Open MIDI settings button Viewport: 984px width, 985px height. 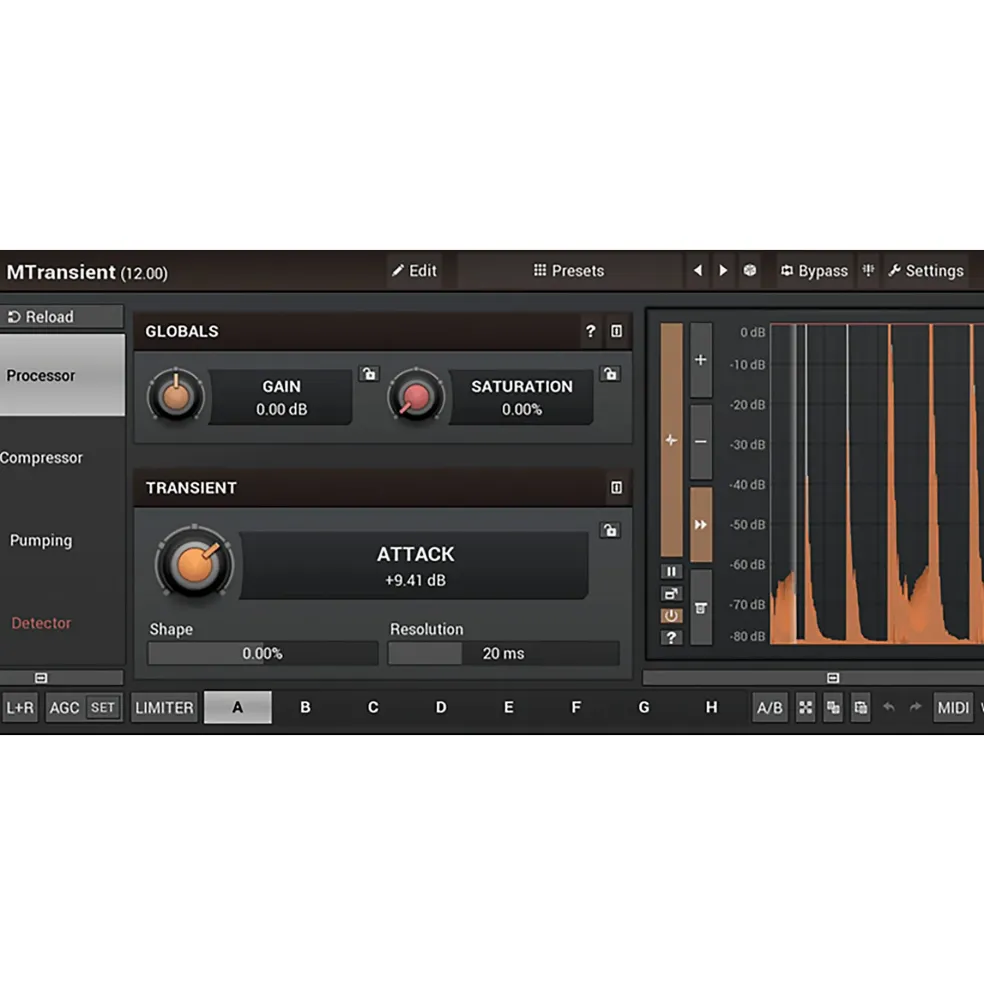click(953, 708)
